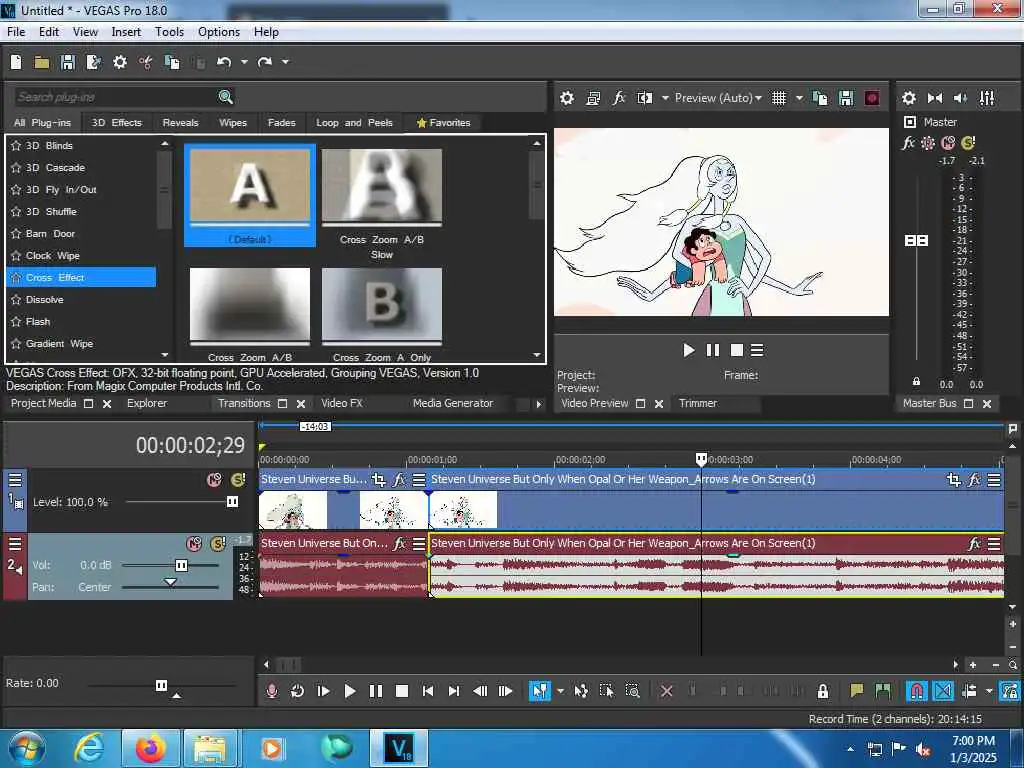
Task: Open Event FX on the second audio clip
Action: (x=974, y=543)
